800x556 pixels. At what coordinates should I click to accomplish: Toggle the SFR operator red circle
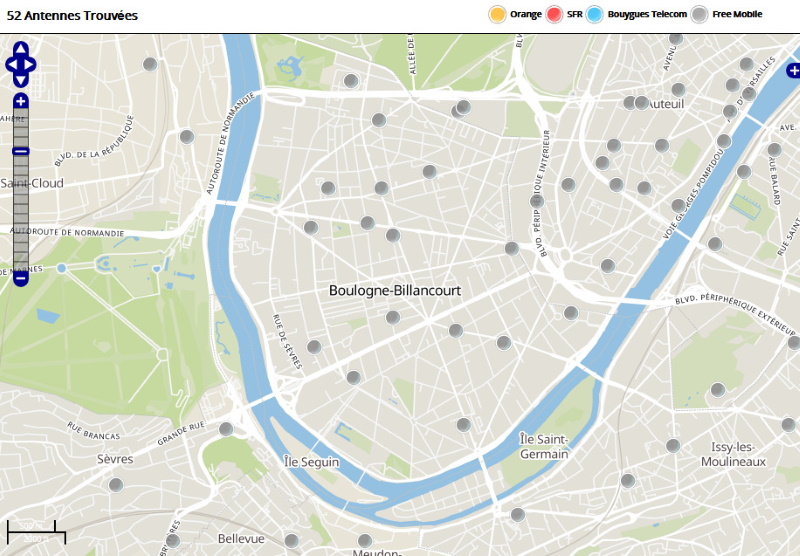pyautogui.click(x=554, y=14)
